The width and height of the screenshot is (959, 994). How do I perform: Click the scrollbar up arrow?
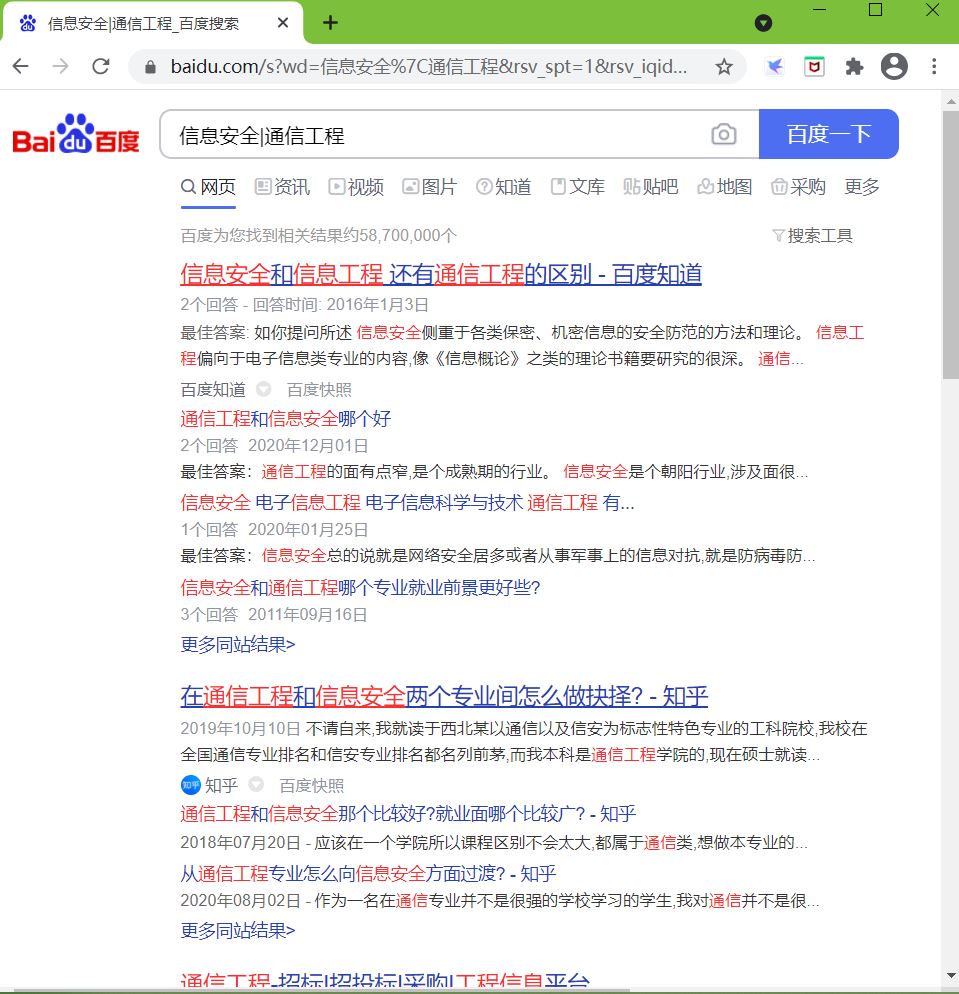tap(951, 101)
